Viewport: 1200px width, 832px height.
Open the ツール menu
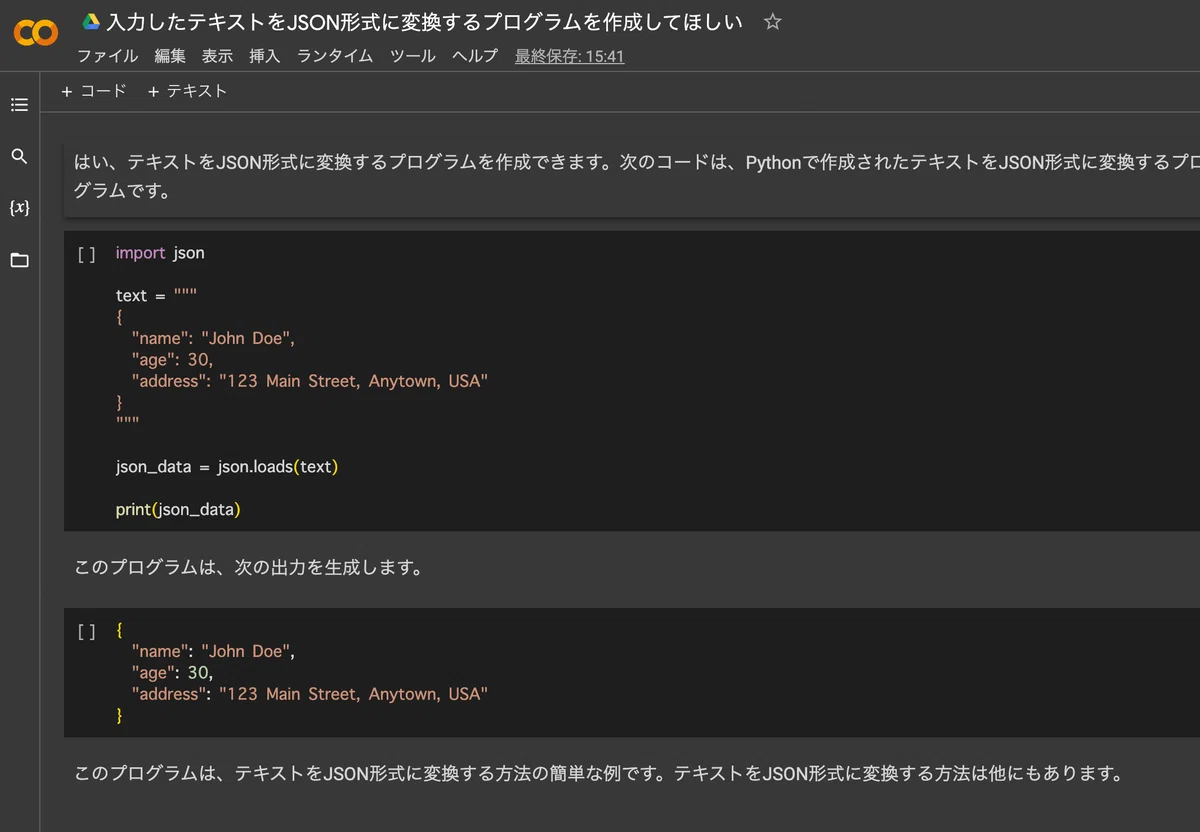(x=413, y=56)
